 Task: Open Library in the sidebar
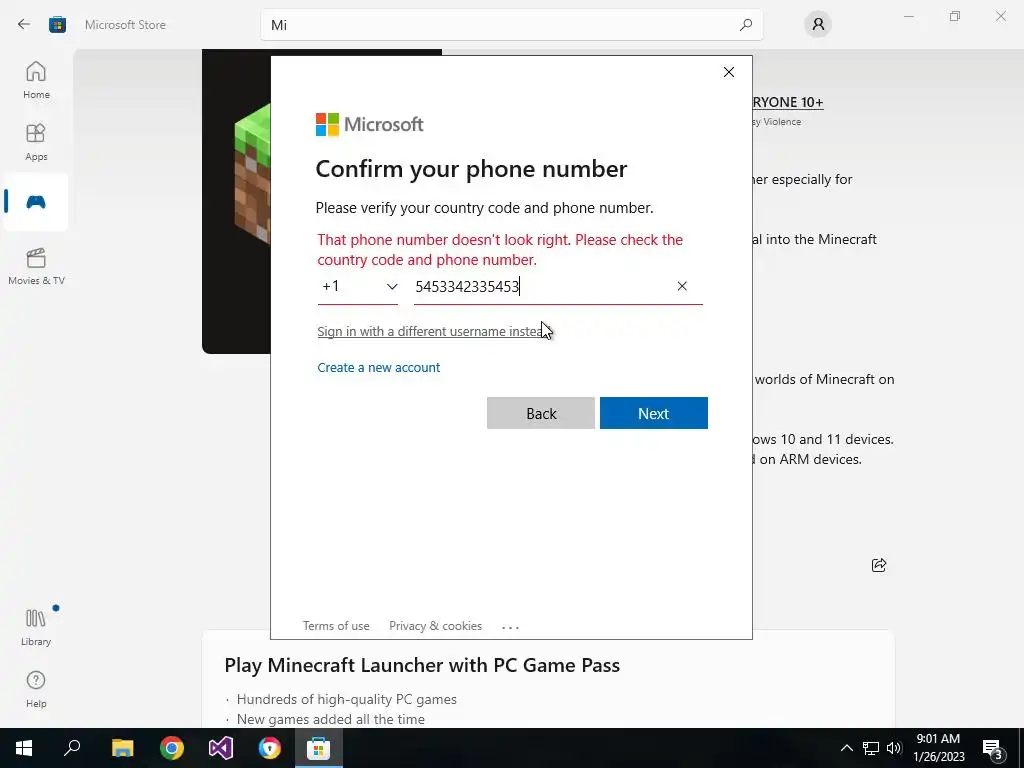tap(36, 628)
